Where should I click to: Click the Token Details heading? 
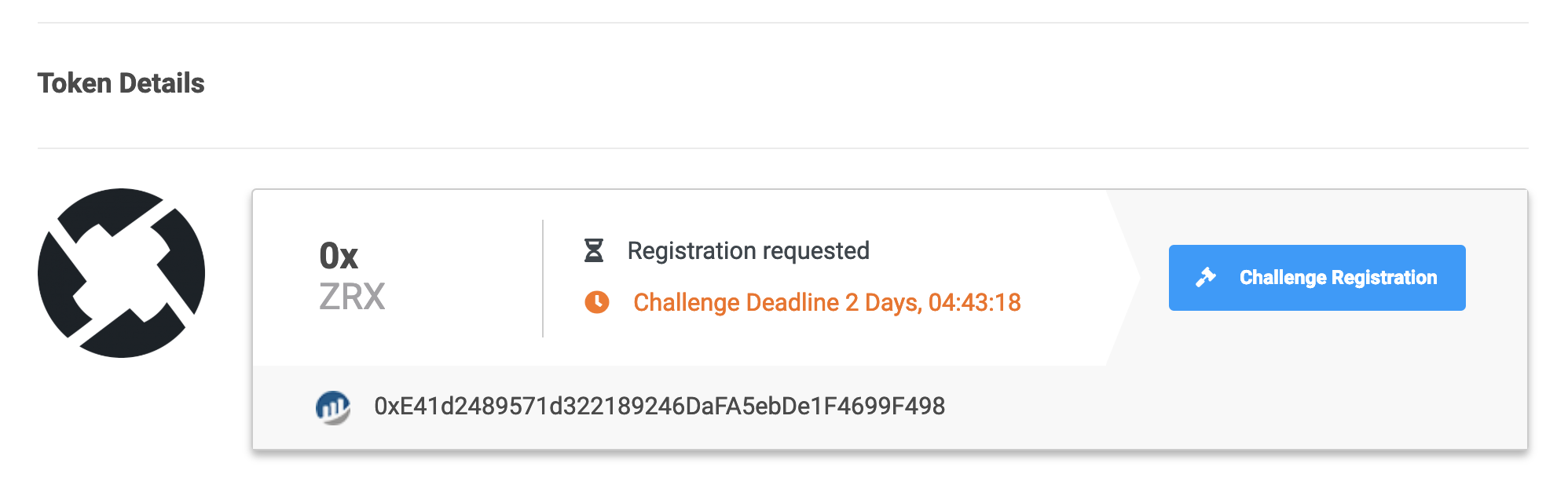click(x=121, y=83)
